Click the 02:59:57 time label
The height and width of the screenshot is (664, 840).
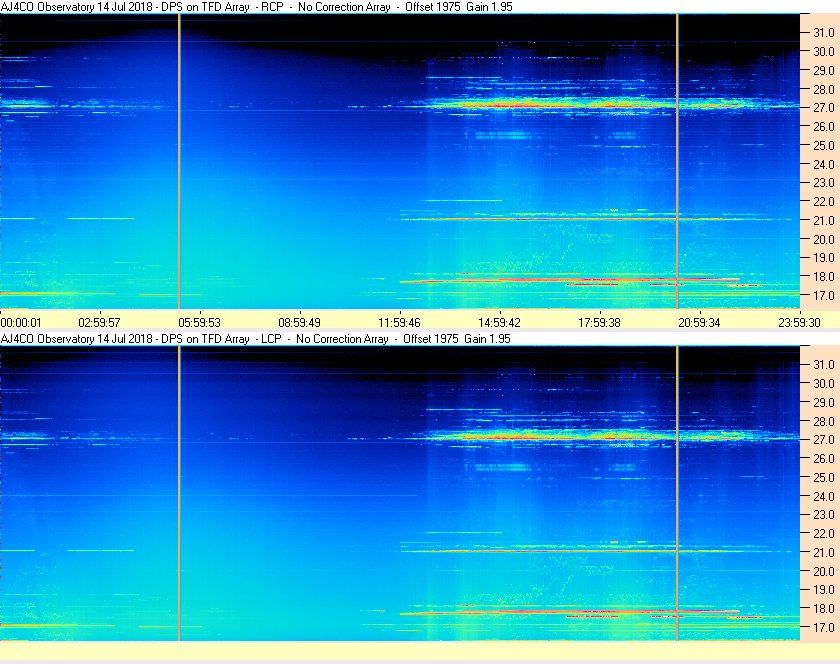click(100, 323)
